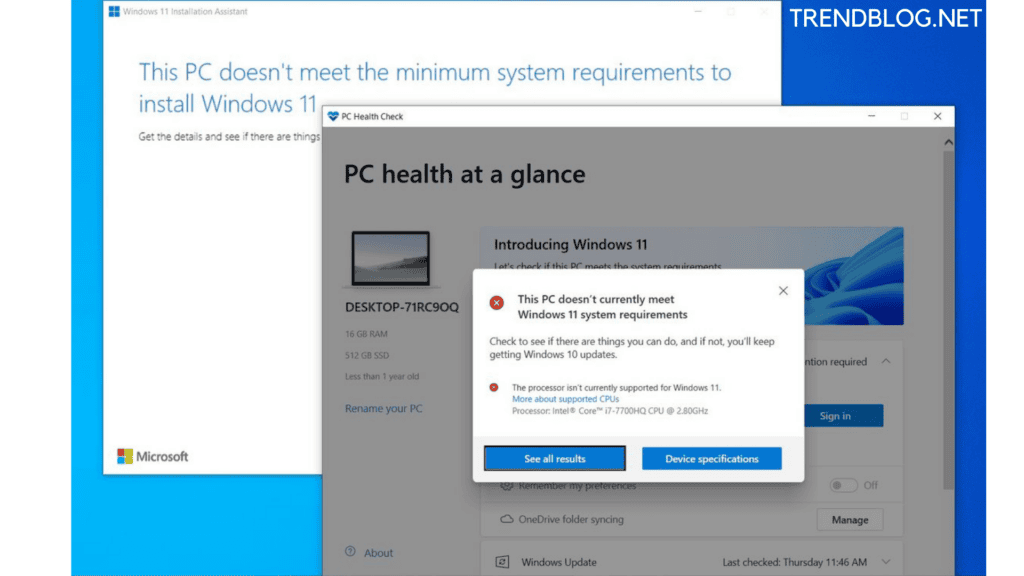
Task: Minimize the PC Health Check window
Action: click(871, 116)
